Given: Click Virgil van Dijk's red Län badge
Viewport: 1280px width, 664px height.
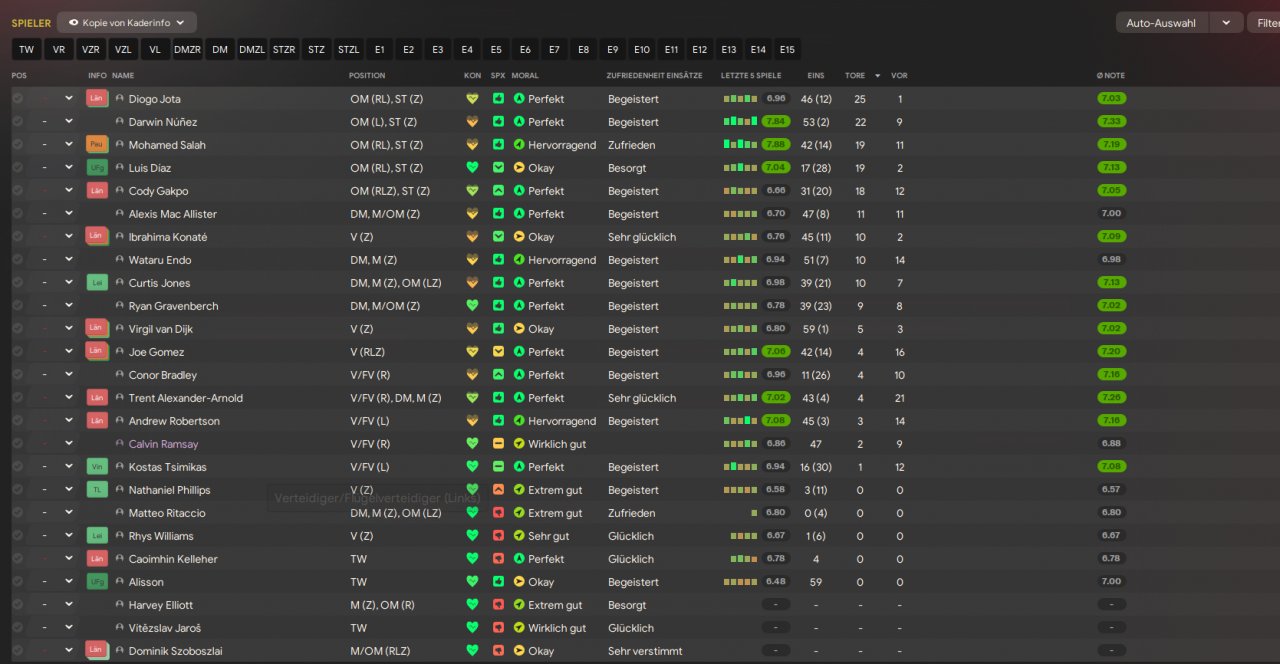Looking at the screenshot, I should pos(97,329).
